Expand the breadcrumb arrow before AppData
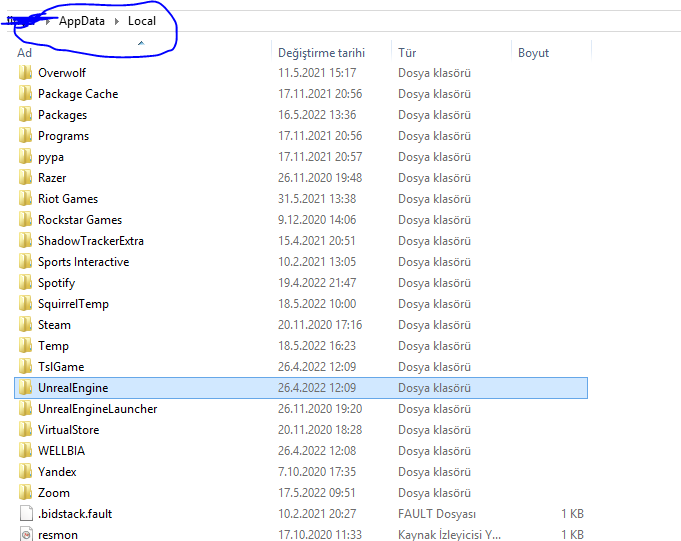Screen dimensions: 681x541 48,21
